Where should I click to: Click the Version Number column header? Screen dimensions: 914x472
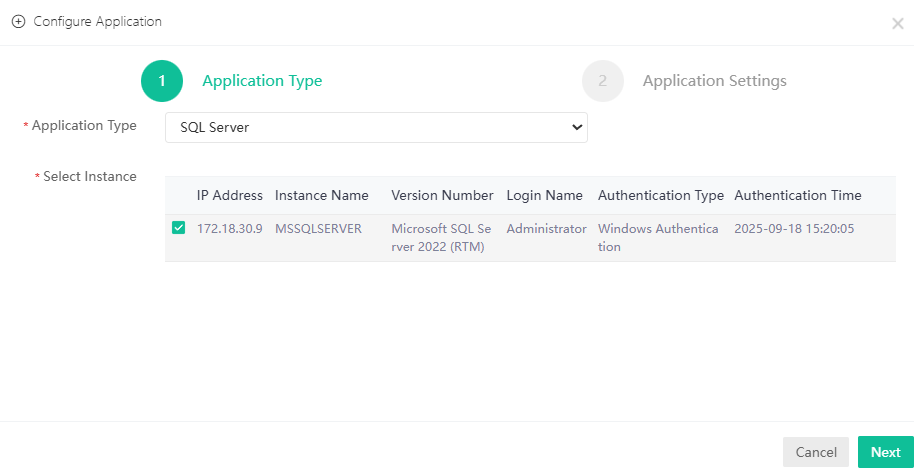click(442, 196)
